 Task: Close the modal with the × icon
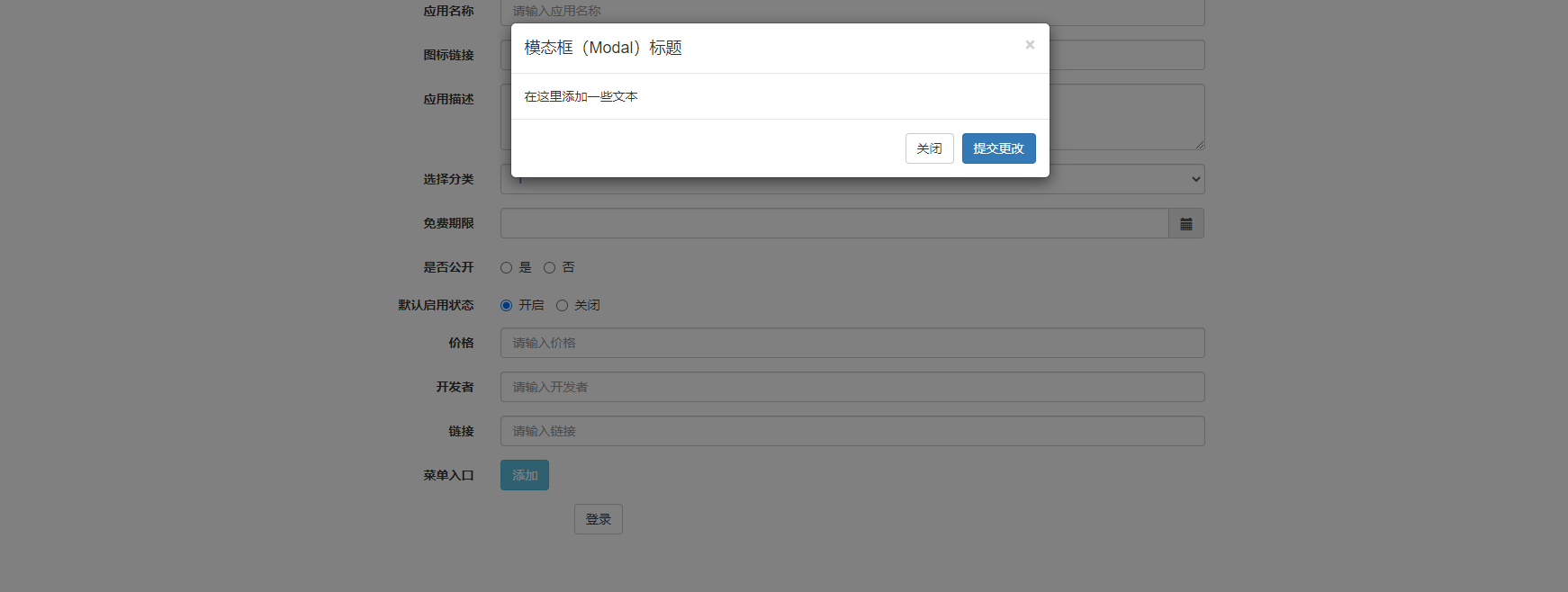pos(1030,45)
